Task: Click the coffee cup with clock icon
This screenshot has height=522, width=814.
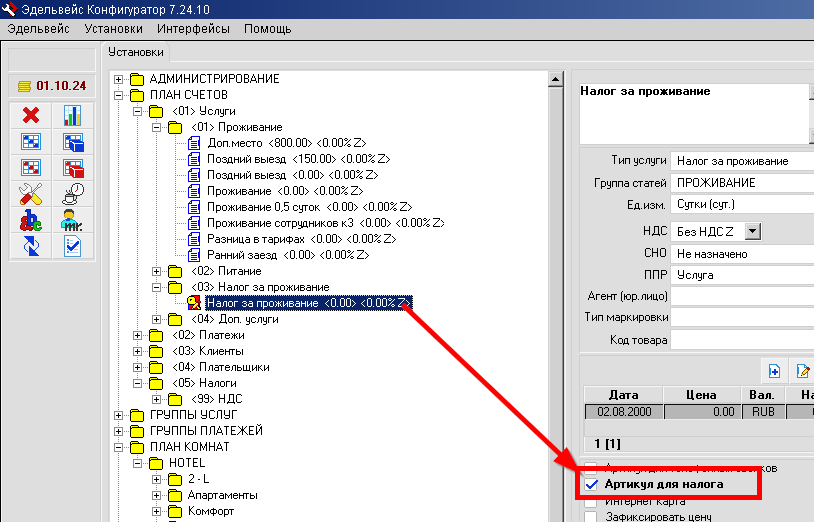Action: point(73,194)
